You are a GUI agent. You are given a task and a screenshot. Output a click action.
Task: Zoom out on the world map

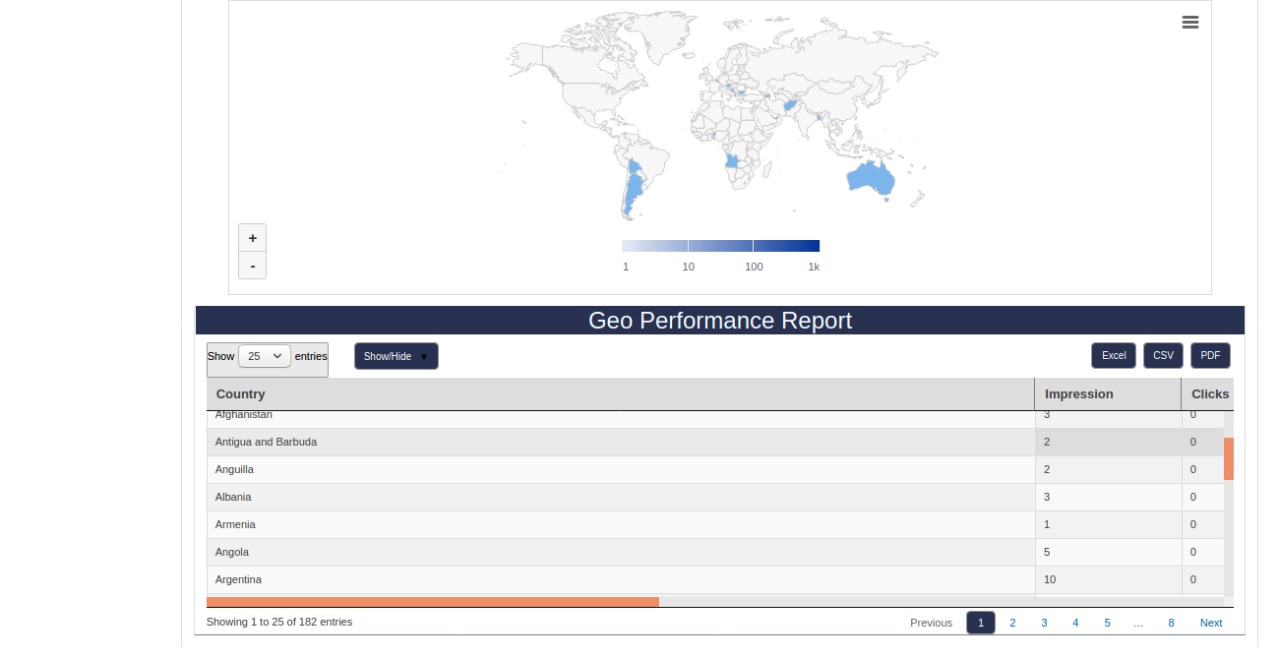[252, 266]
